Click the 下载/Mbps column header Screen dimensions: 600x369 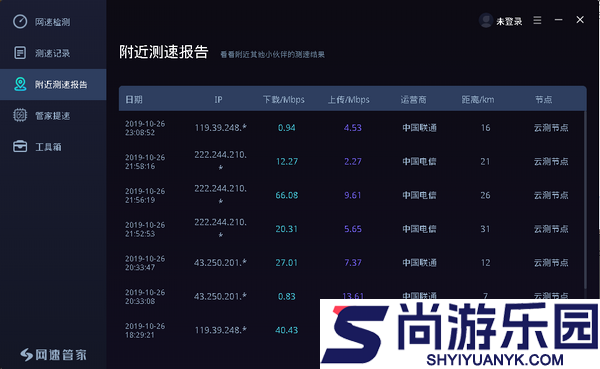tap(284, 100)
